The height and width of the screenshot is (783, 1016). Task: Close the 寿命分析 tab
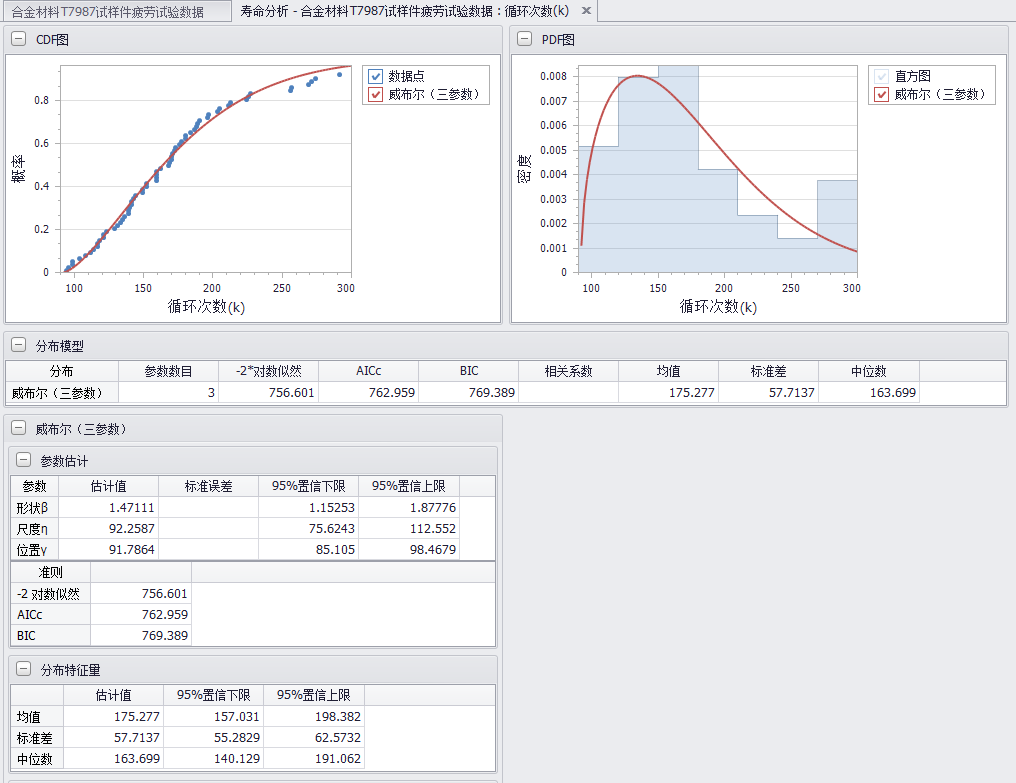(x=586, y=11)
